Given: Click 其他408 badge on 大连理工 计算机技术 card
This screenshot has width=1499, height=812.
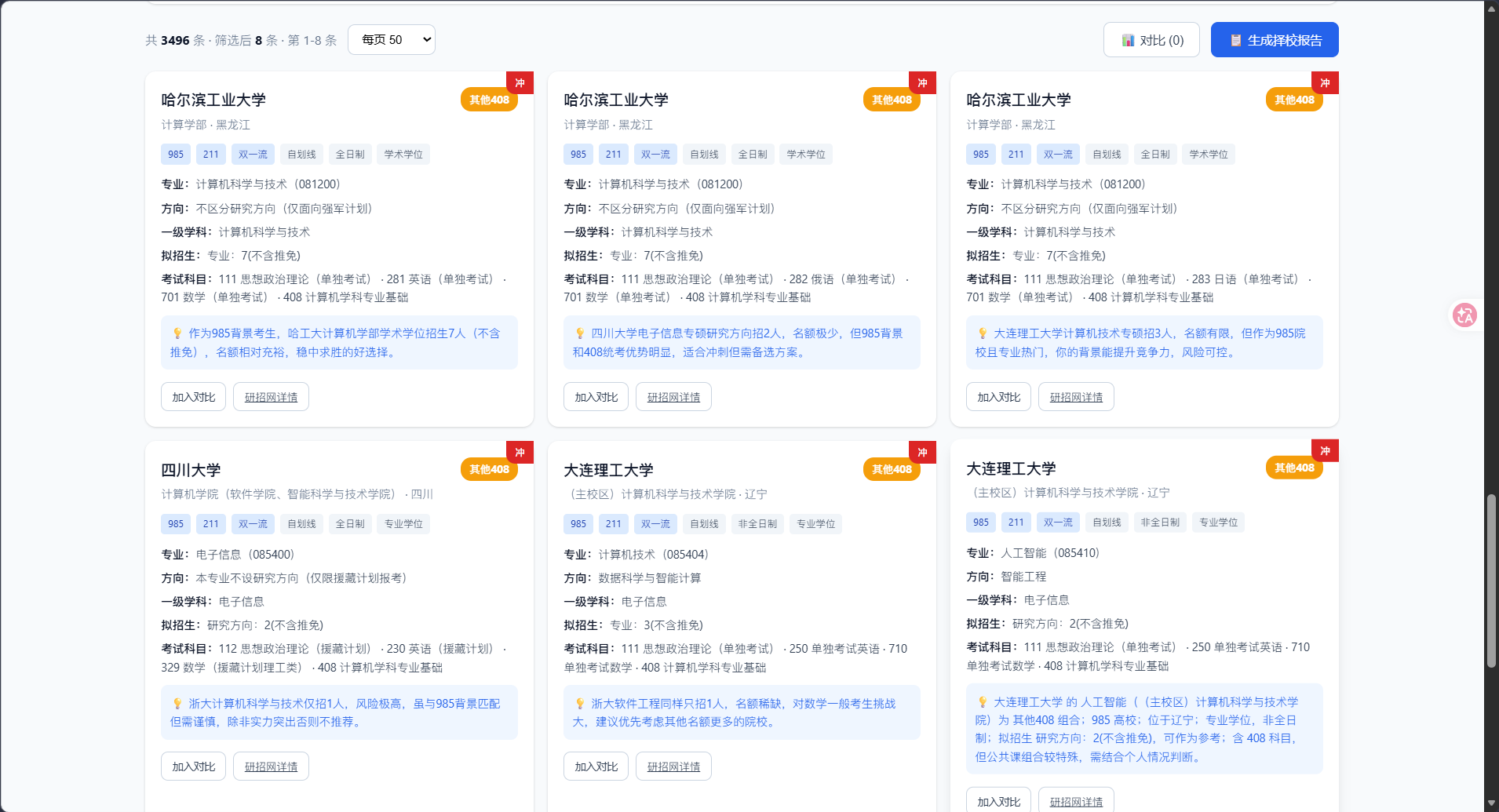Looking at the screenshot, I should pyautogui.click(x=892, y=469).
